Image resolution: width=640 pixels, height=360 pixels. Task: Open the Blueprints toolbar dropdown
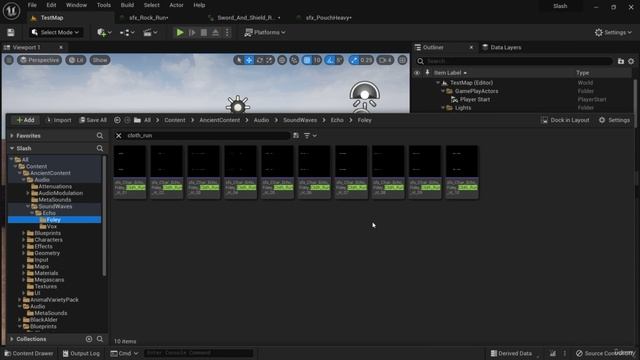(x=127, y=32)
